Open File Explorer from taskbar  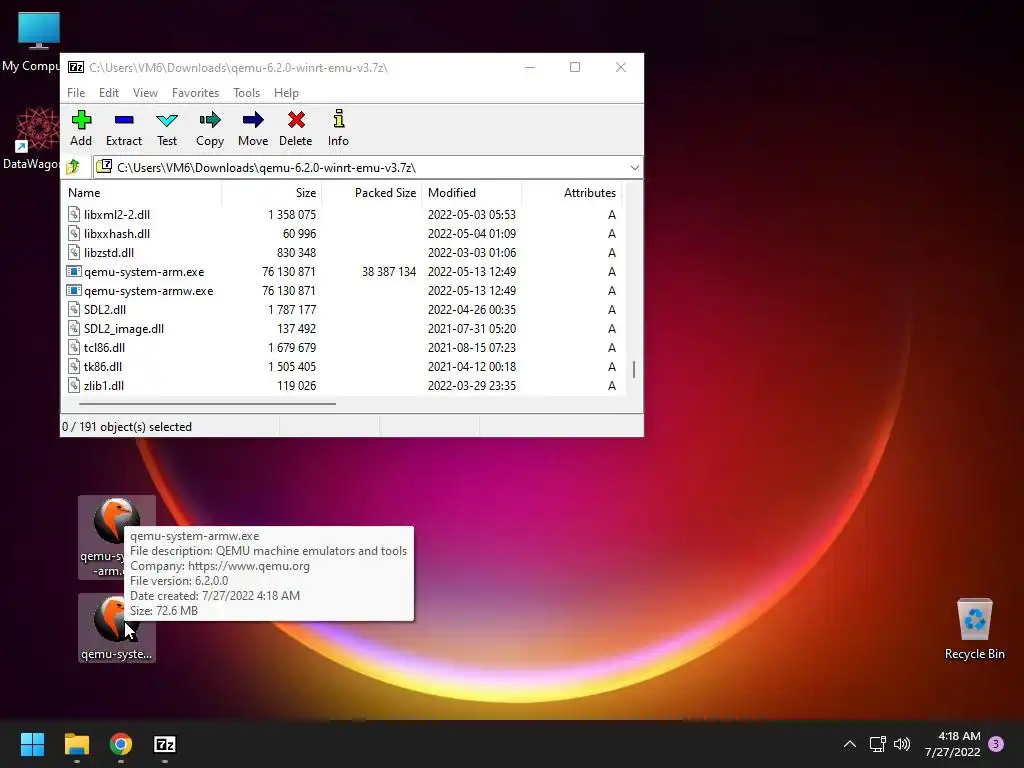[76, 744]
